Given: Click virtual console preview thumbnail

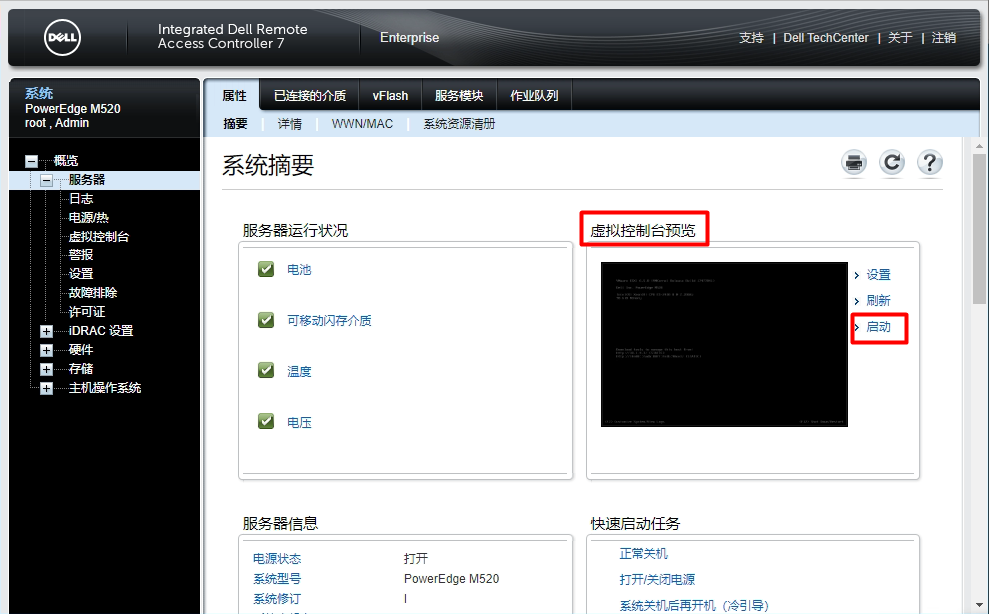Looking at the screenshot, I should 724,345.
